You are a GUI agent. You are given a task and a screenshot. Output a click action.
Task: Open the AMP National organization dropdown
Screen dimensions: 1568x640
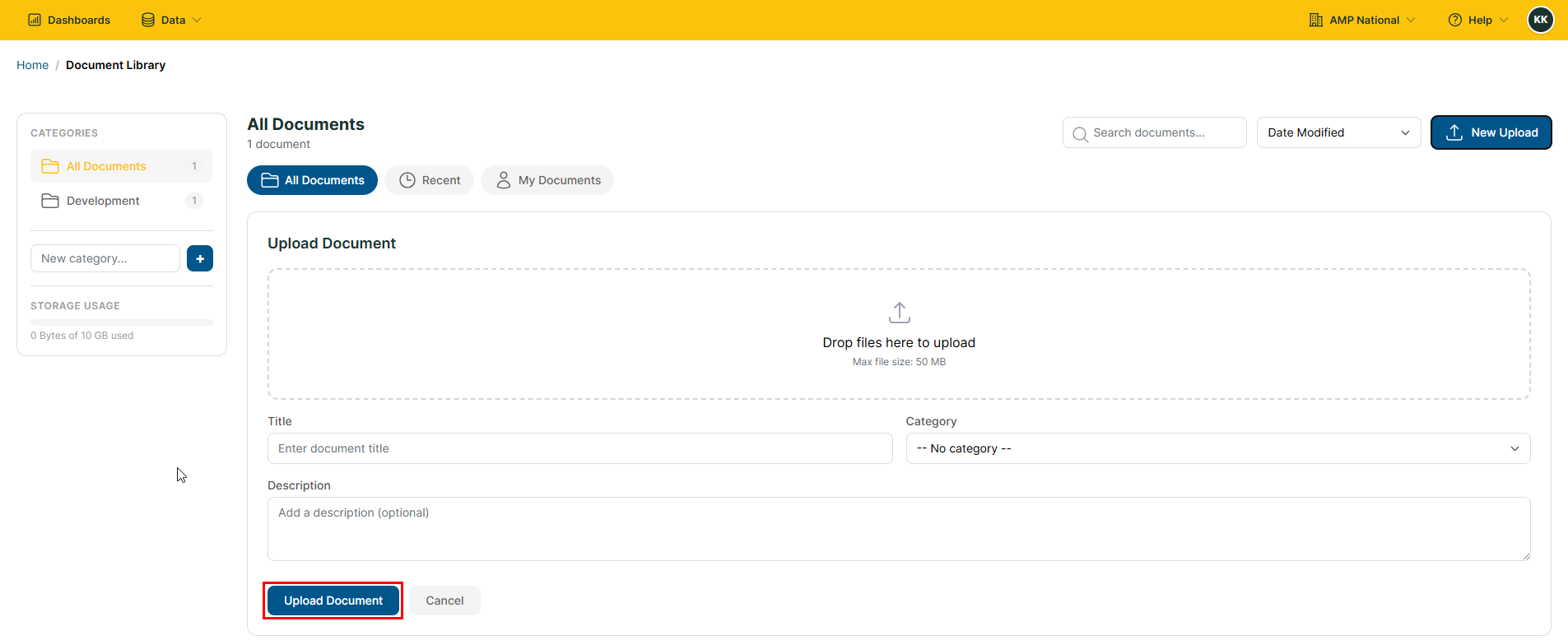pyautogui.click(x=1362, y=20)
